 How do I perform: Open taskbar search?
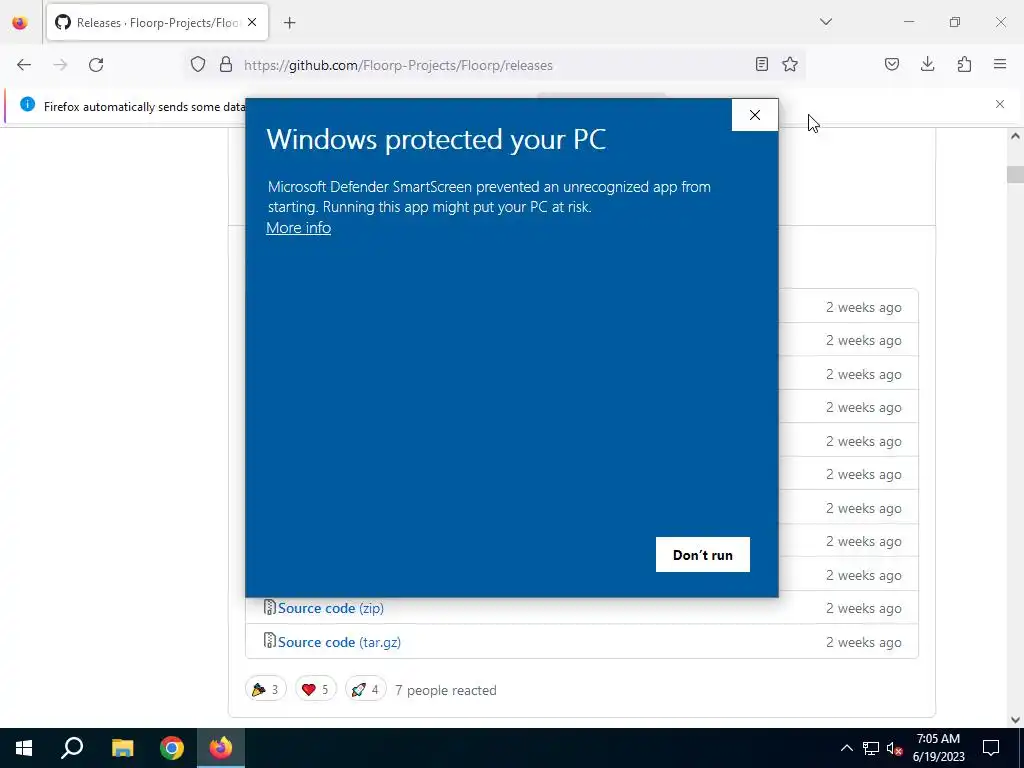point(72,748)
